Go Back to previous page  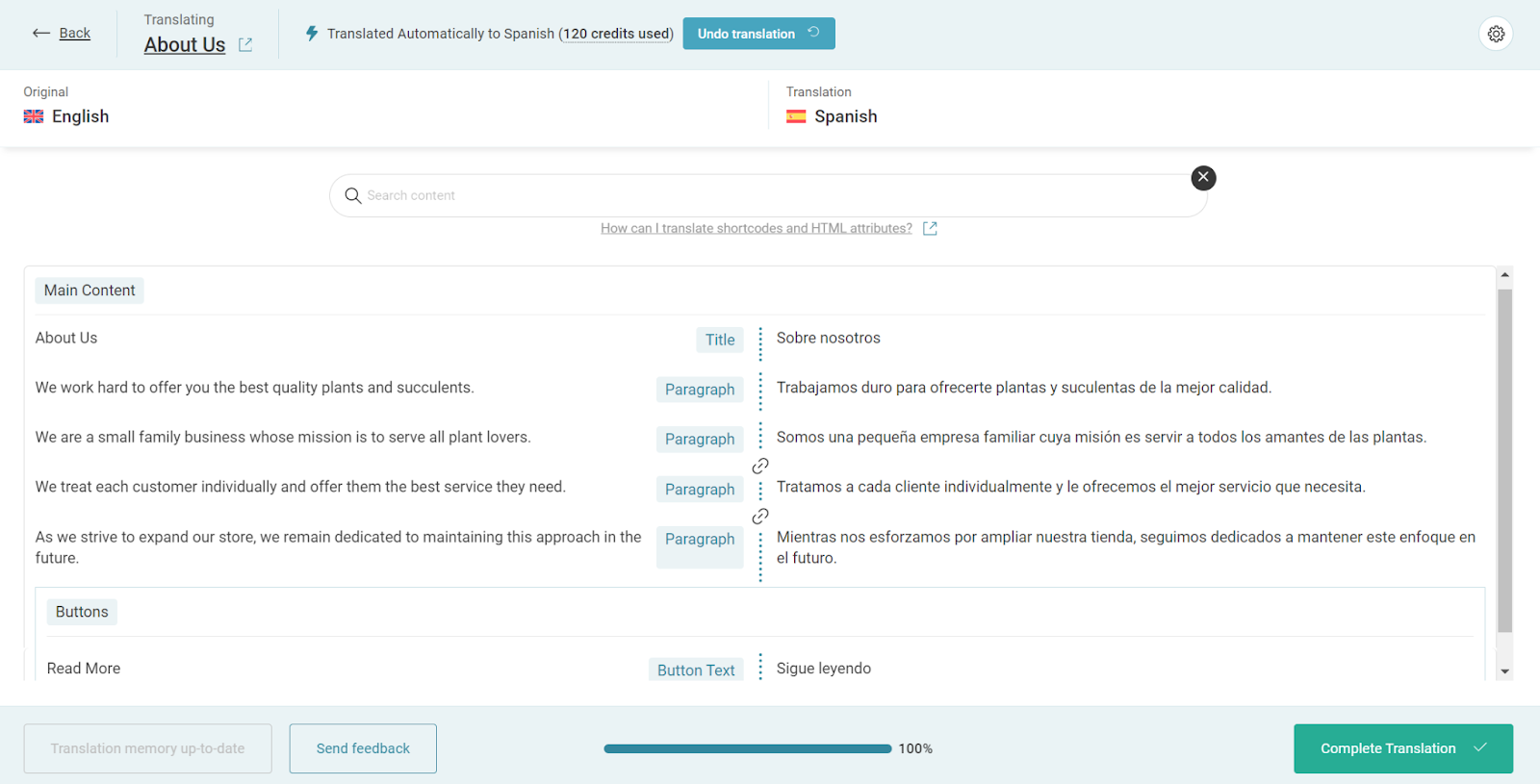click(75, 33)
